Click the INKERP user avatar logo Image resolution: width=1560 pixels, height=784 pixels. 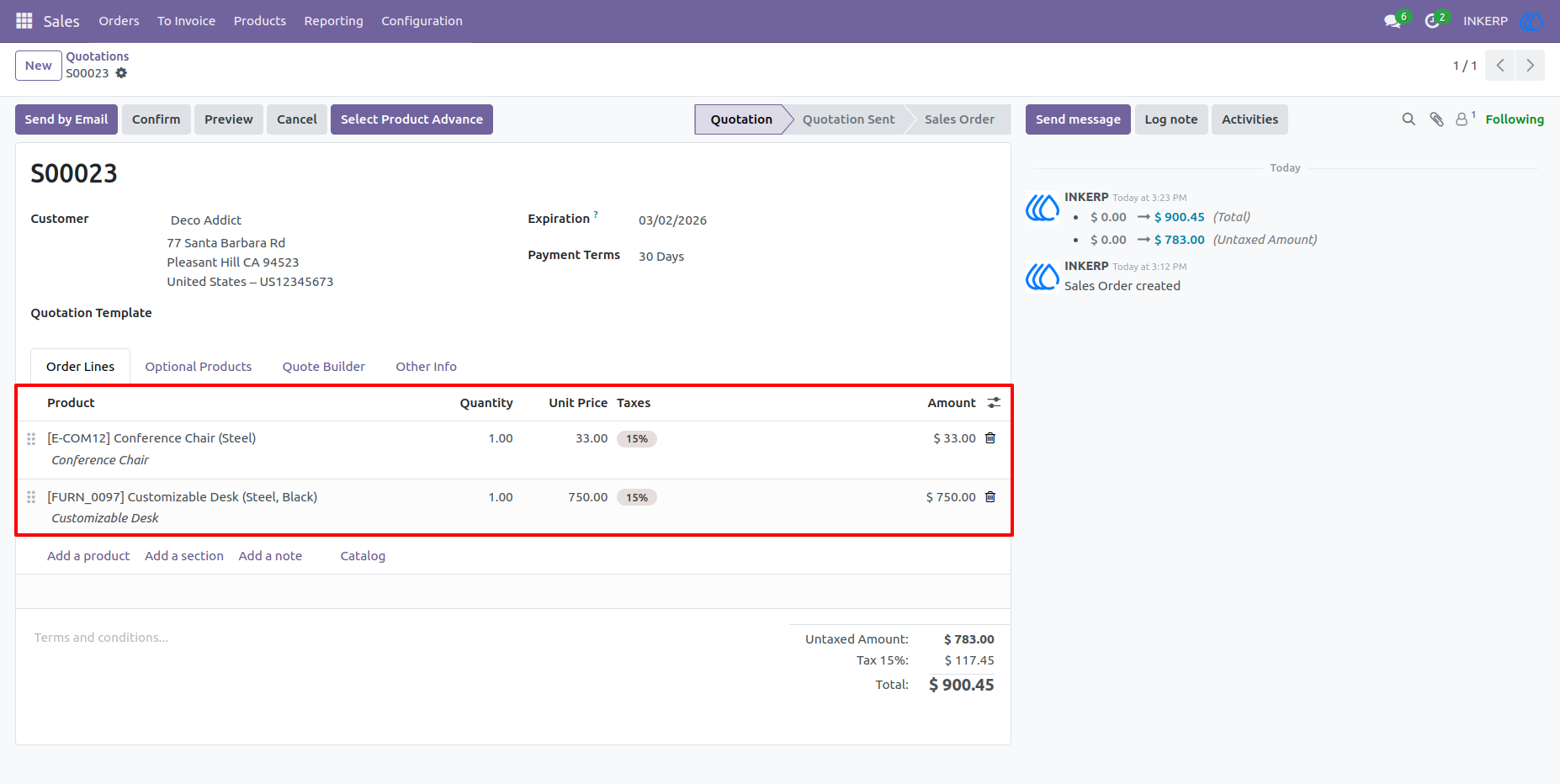1531,21
